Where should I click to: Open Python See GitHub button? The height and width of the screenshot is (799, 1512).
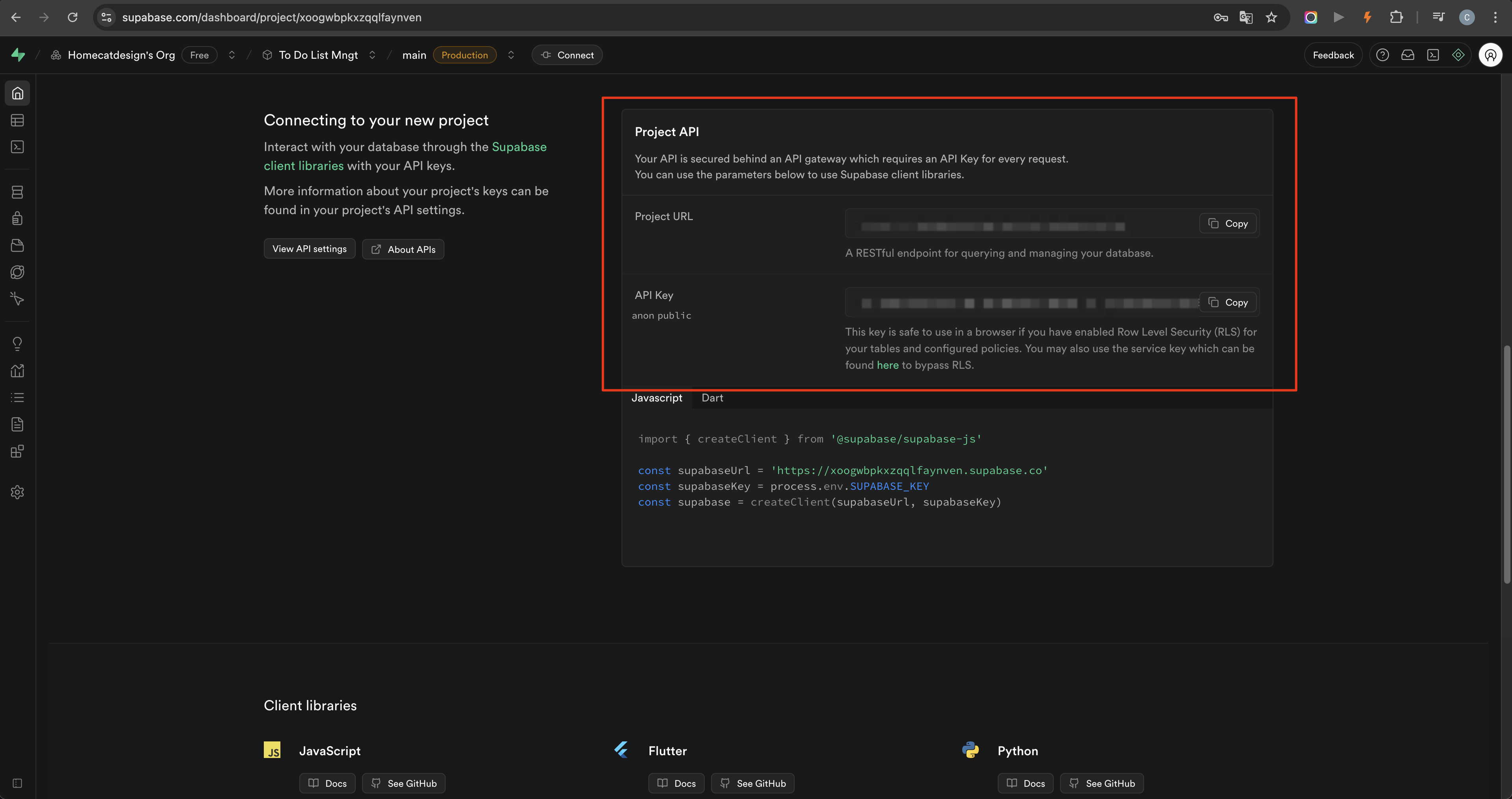[1102, 783]
